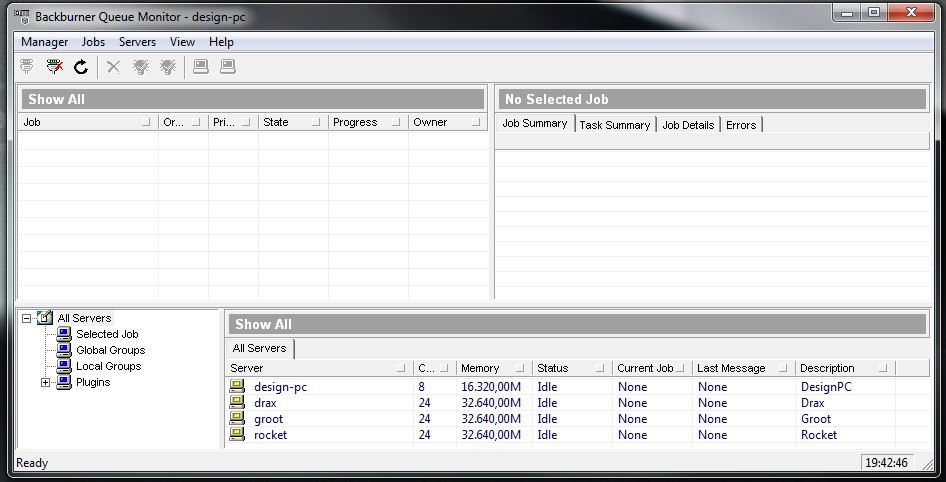Click the CPU count 8 for design-pc
The width and height of the screenshot is (946, 482).
click(422, 387)
